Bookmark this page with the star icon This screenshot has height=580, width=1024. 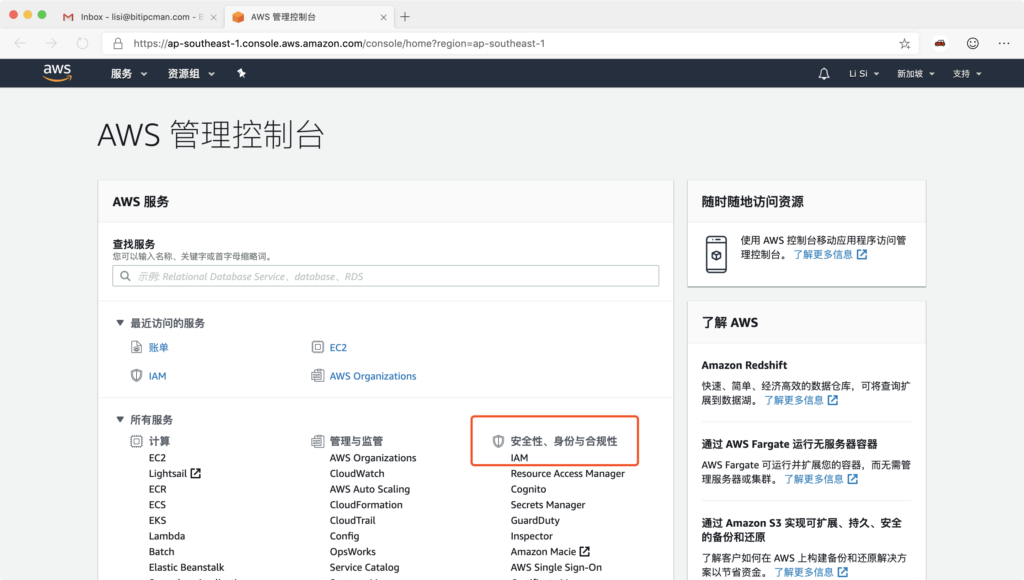(904, 44)
